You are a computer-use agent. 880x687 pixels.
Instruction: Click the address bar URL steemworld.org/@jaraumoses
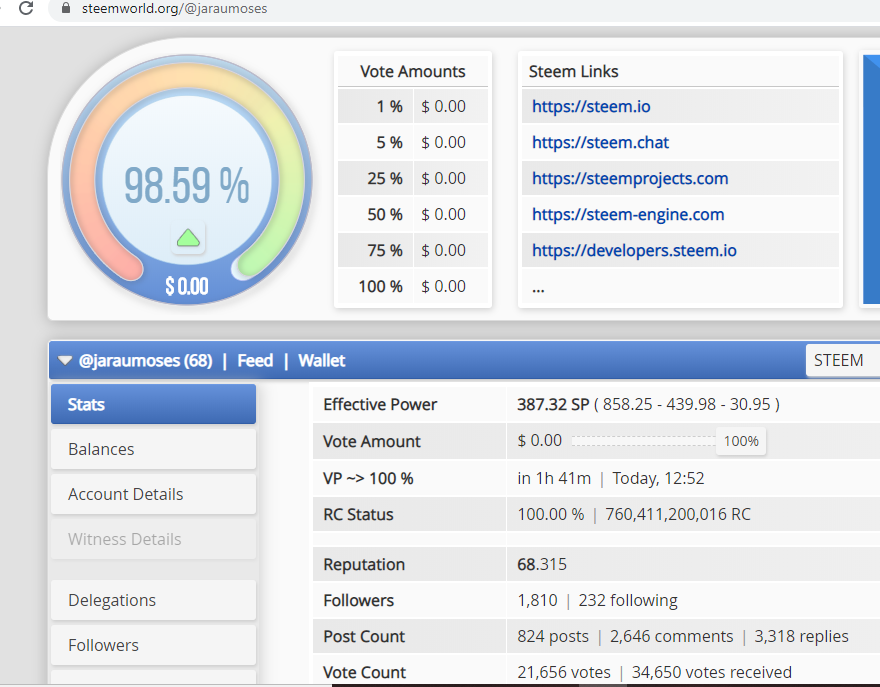point(175,8)
